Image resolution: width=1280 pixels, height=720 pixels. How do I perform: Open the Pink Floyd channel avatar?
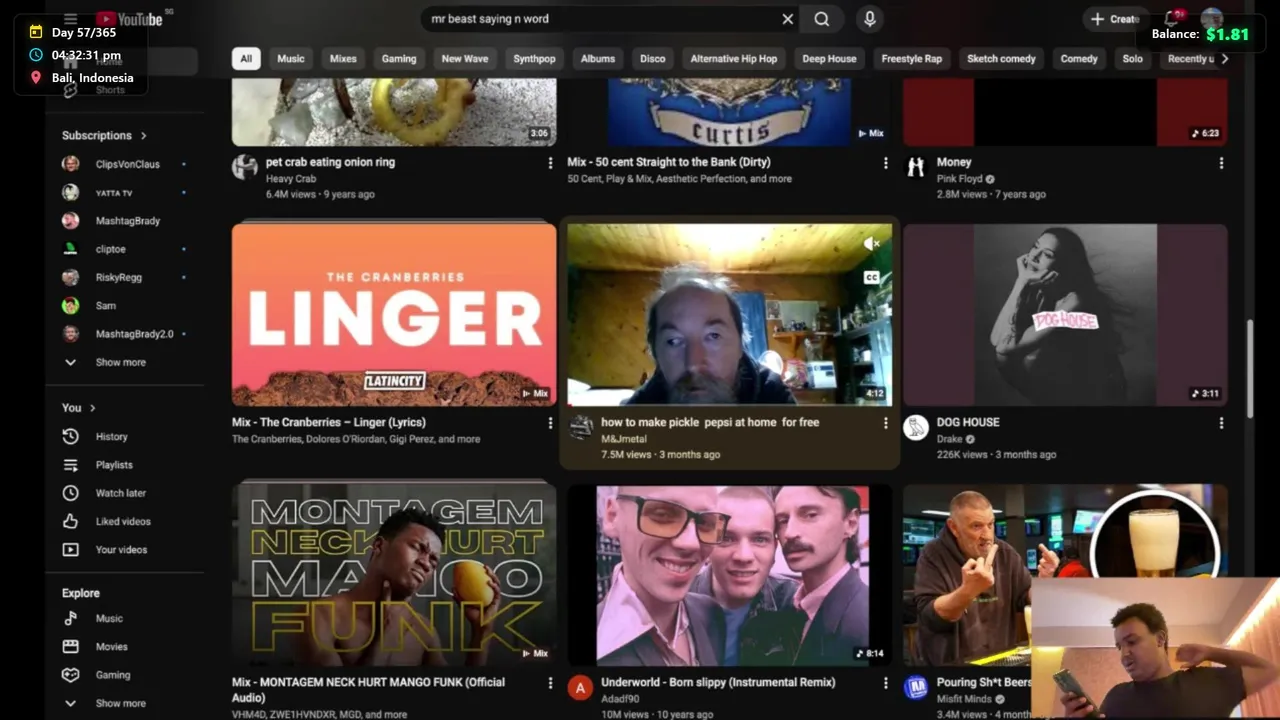pos(916,167)
